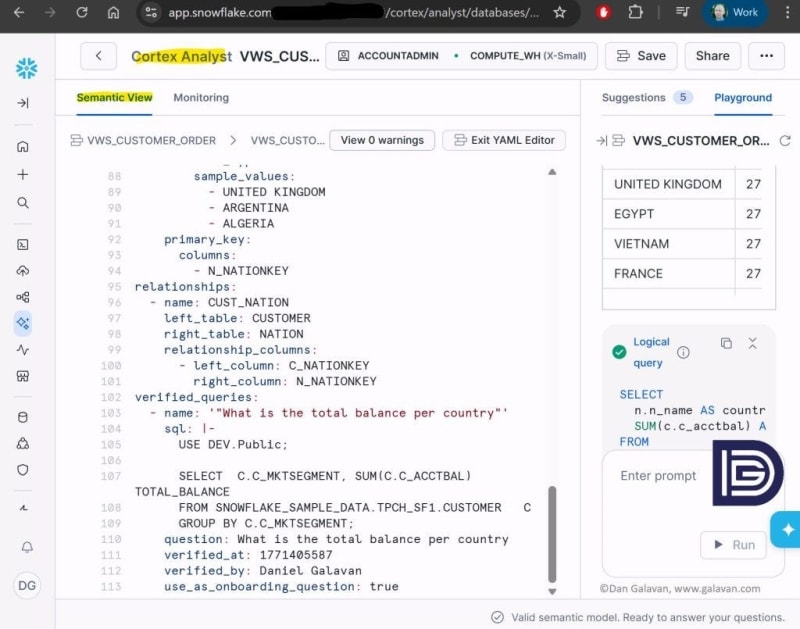Open the three-dot more options menu
Image resolution: width=800 pixels, height=629 pixels.
tap(766, 56)
